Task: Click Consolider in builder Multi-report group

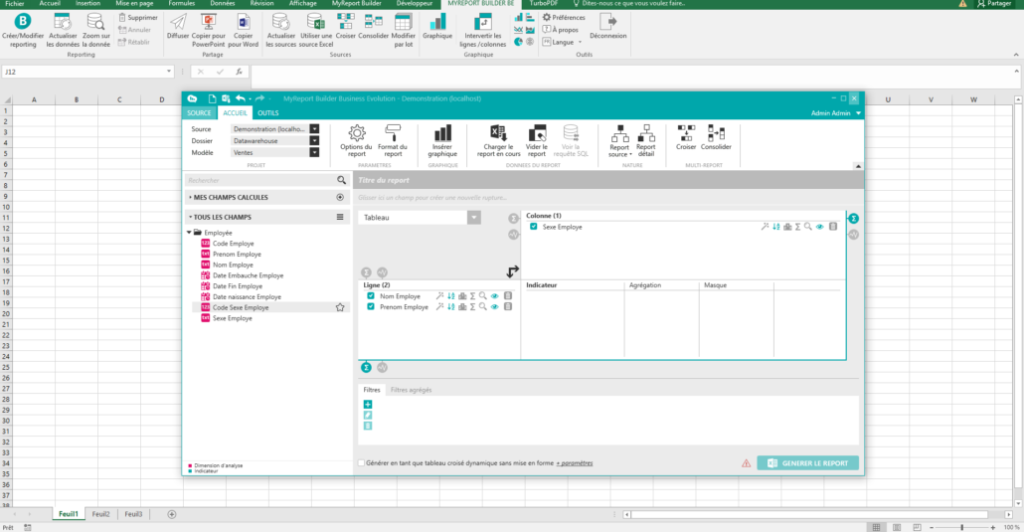Action: click(716, 138)
